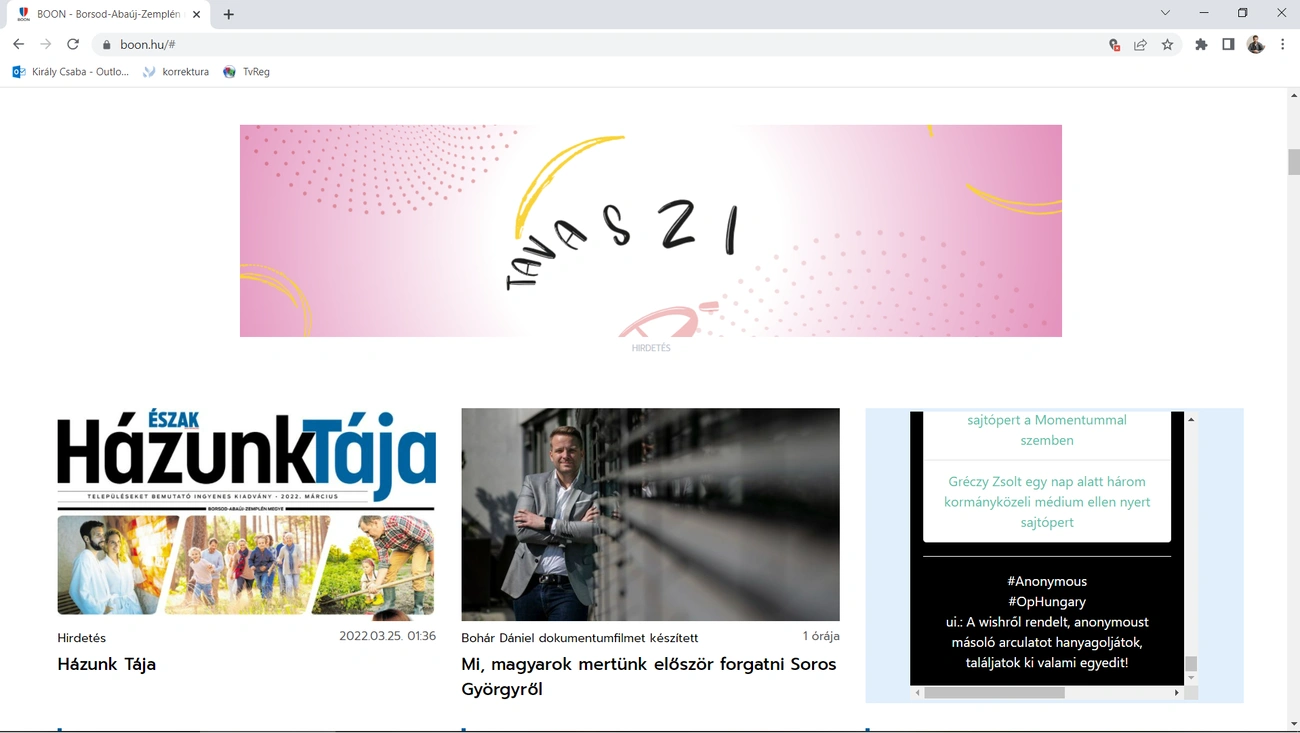Open the Soros Györgyről article headline

[649, 676]
